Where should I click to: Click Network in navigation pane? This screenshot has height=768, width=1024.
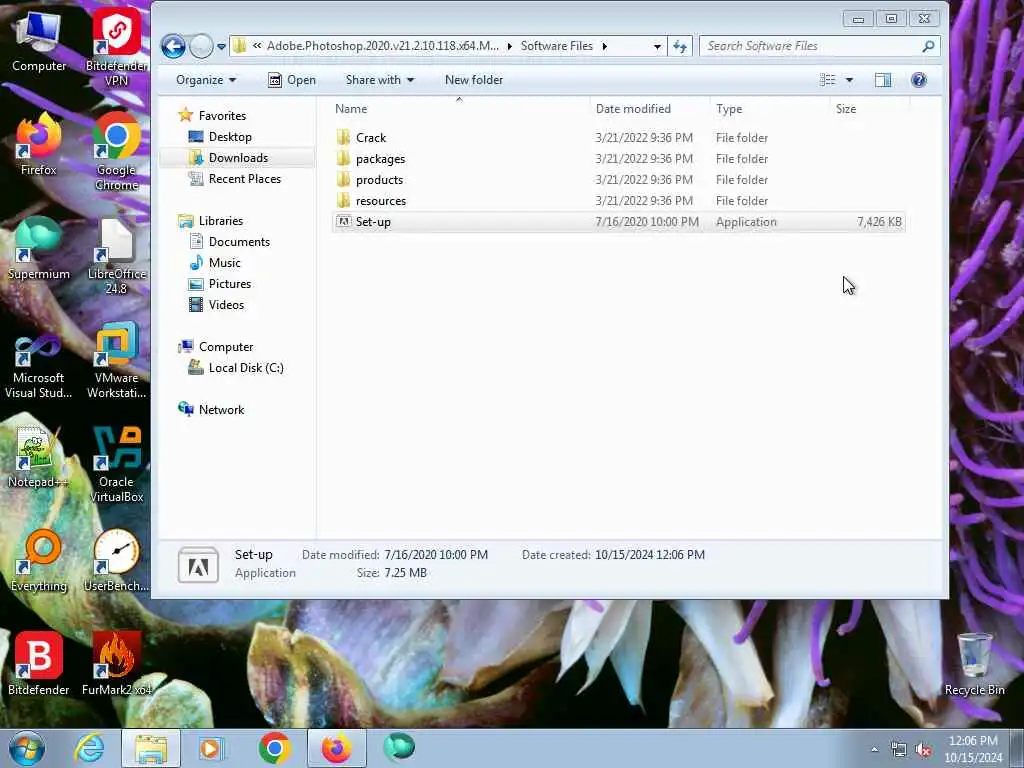click(212, 409)
